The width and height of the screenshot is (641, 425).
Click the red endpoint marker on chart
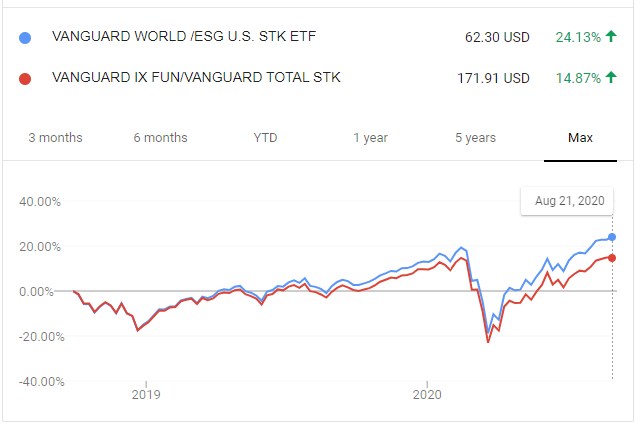click(611, 258)
